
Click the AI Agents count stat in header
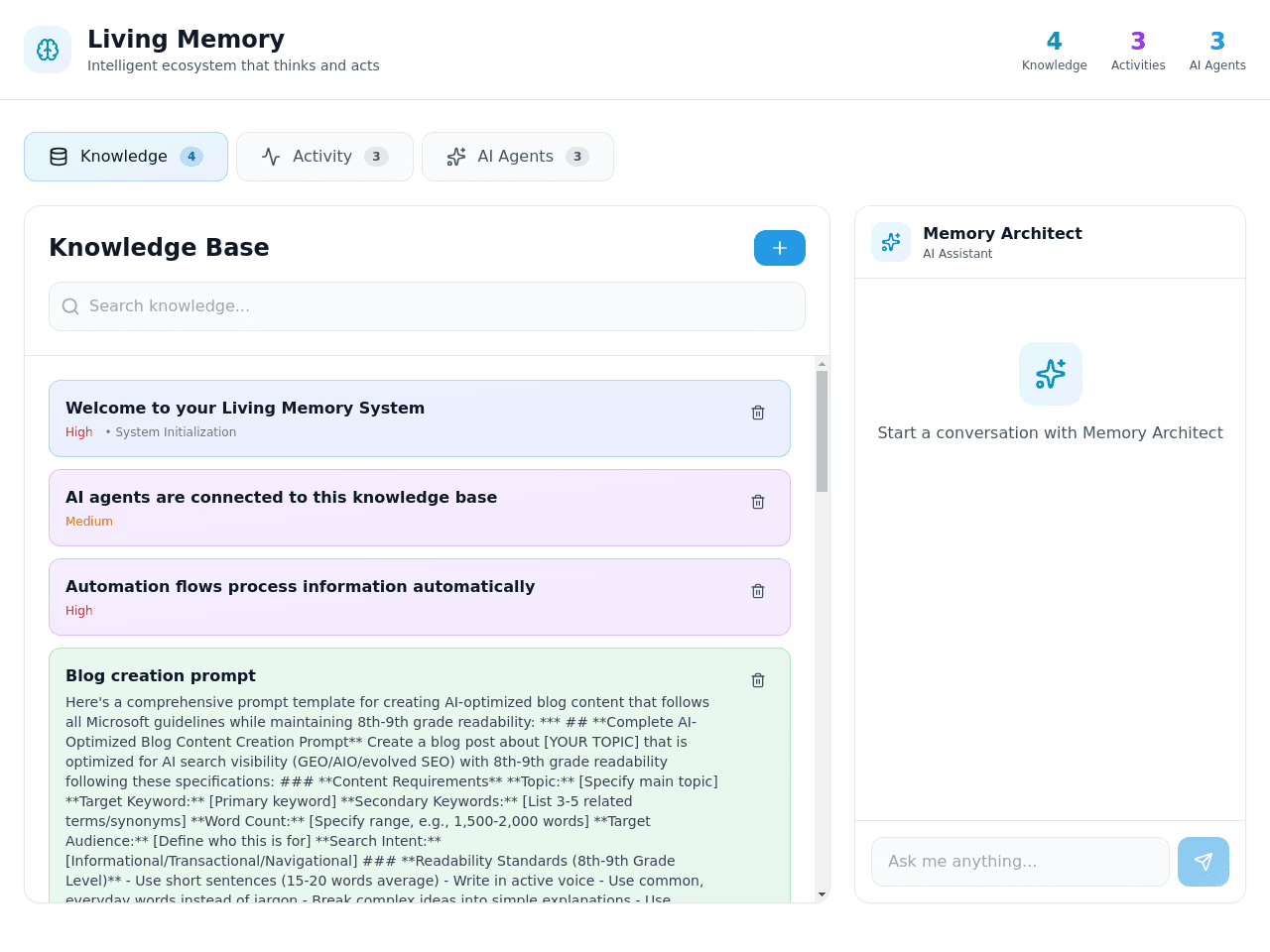1217,51
